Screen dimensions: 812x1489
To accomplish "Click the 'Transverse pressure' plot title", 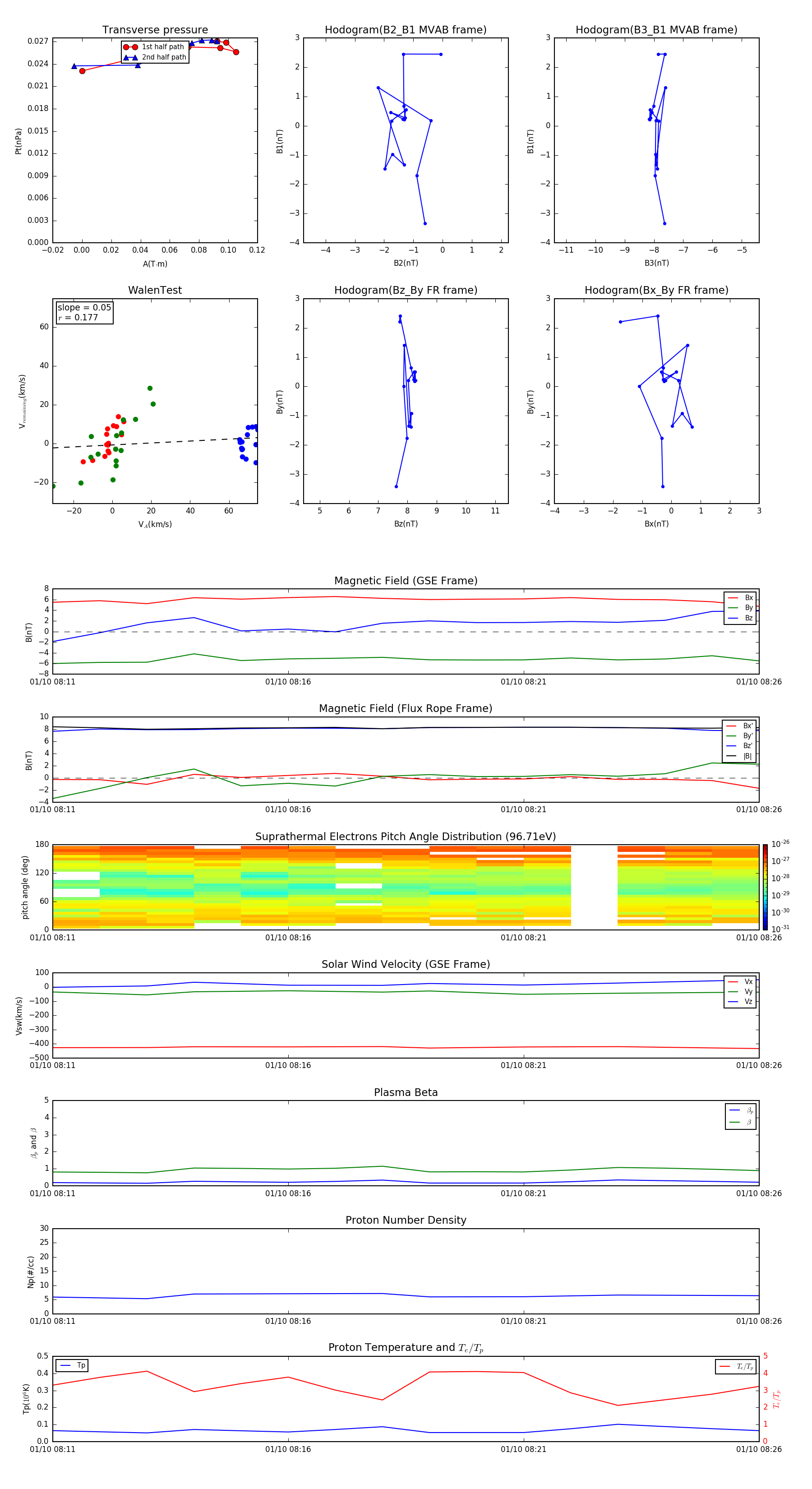I will point(155,30).
